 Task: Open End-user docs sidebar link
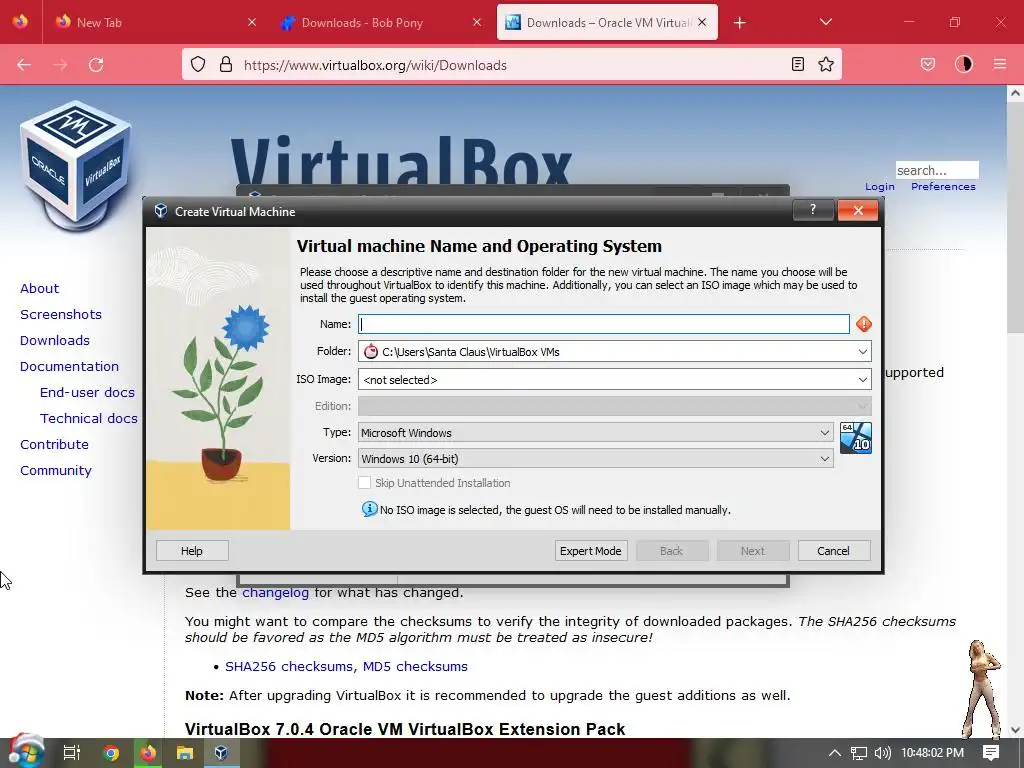[x=88, y=392]
